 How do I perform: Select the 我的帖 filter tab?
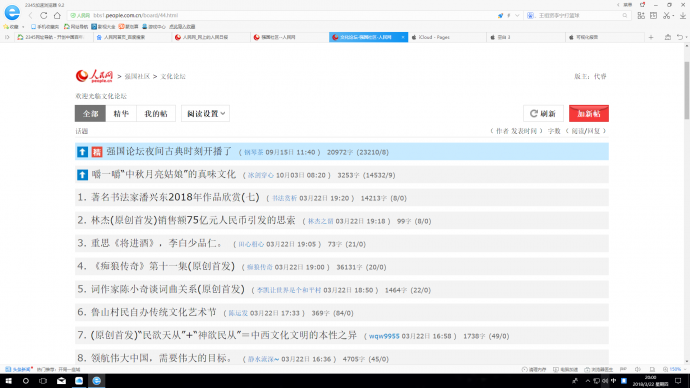pyautogui.click(x=156, y=113)
